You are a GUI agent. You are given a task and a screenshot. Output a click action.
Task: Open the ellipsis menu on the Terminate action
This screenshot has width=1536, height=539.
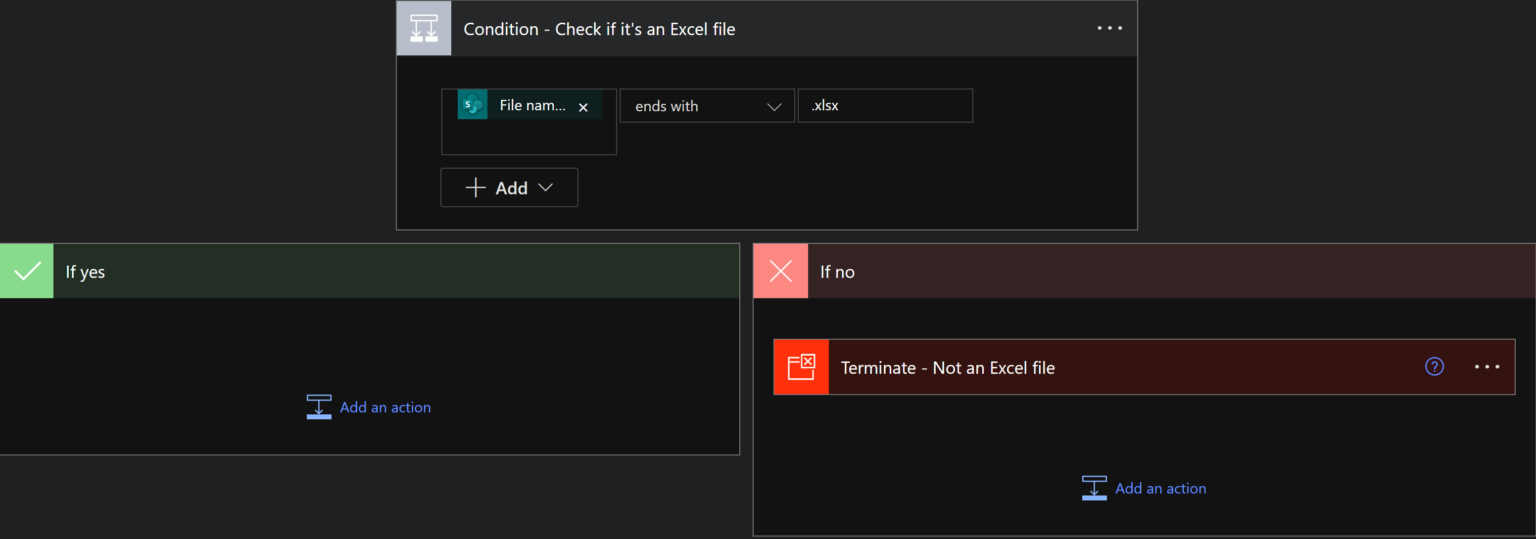point(1486,367)
